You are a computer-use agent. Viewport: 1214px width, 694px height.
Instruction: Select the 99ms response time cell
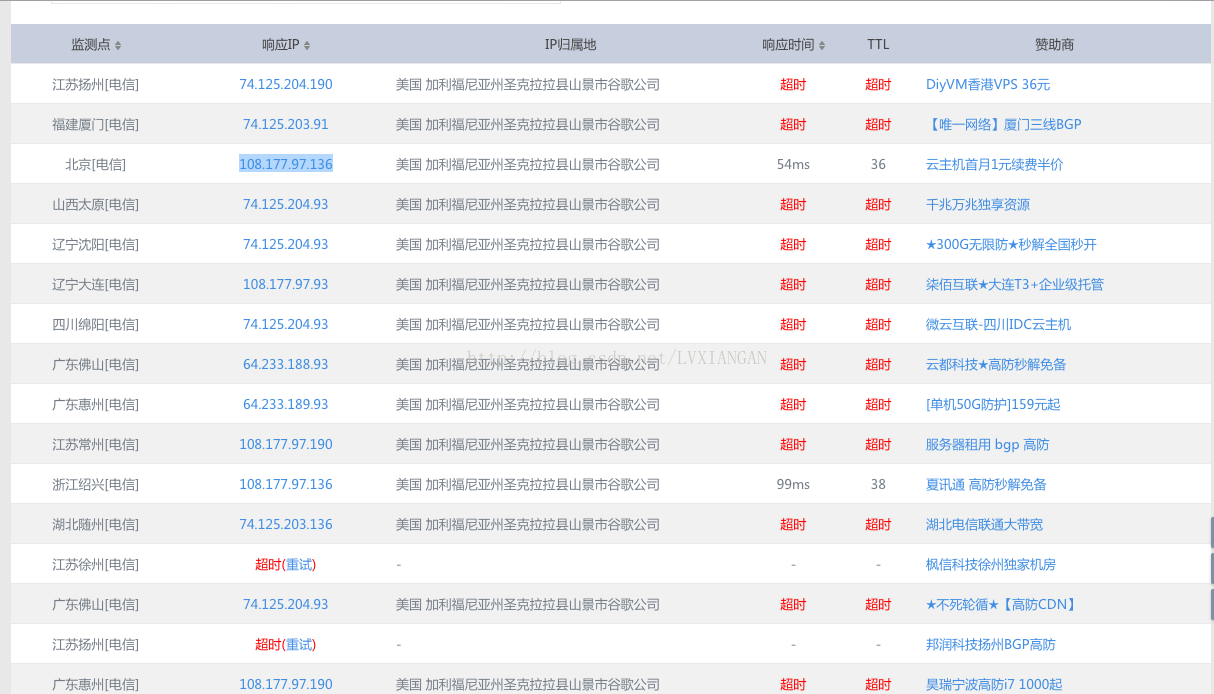793,484
